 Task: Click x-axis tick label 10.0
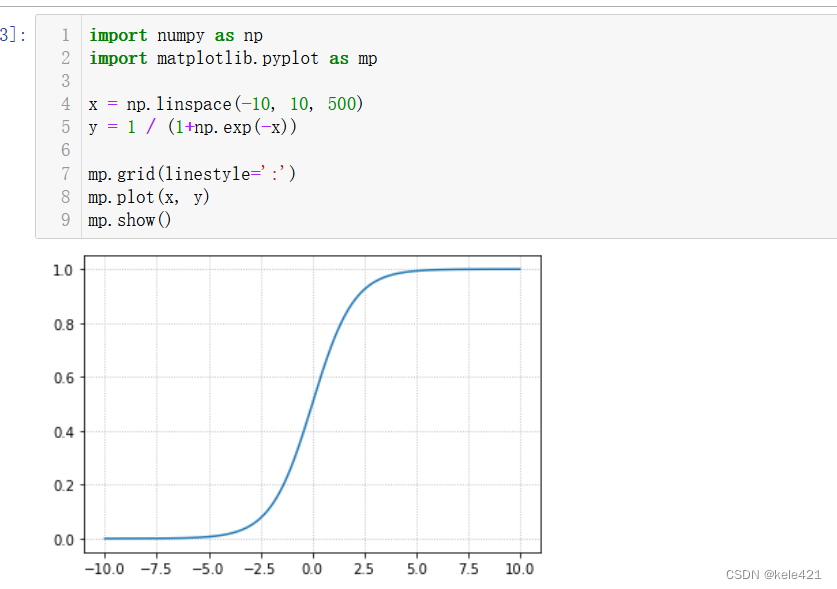(x=520, y=569)
